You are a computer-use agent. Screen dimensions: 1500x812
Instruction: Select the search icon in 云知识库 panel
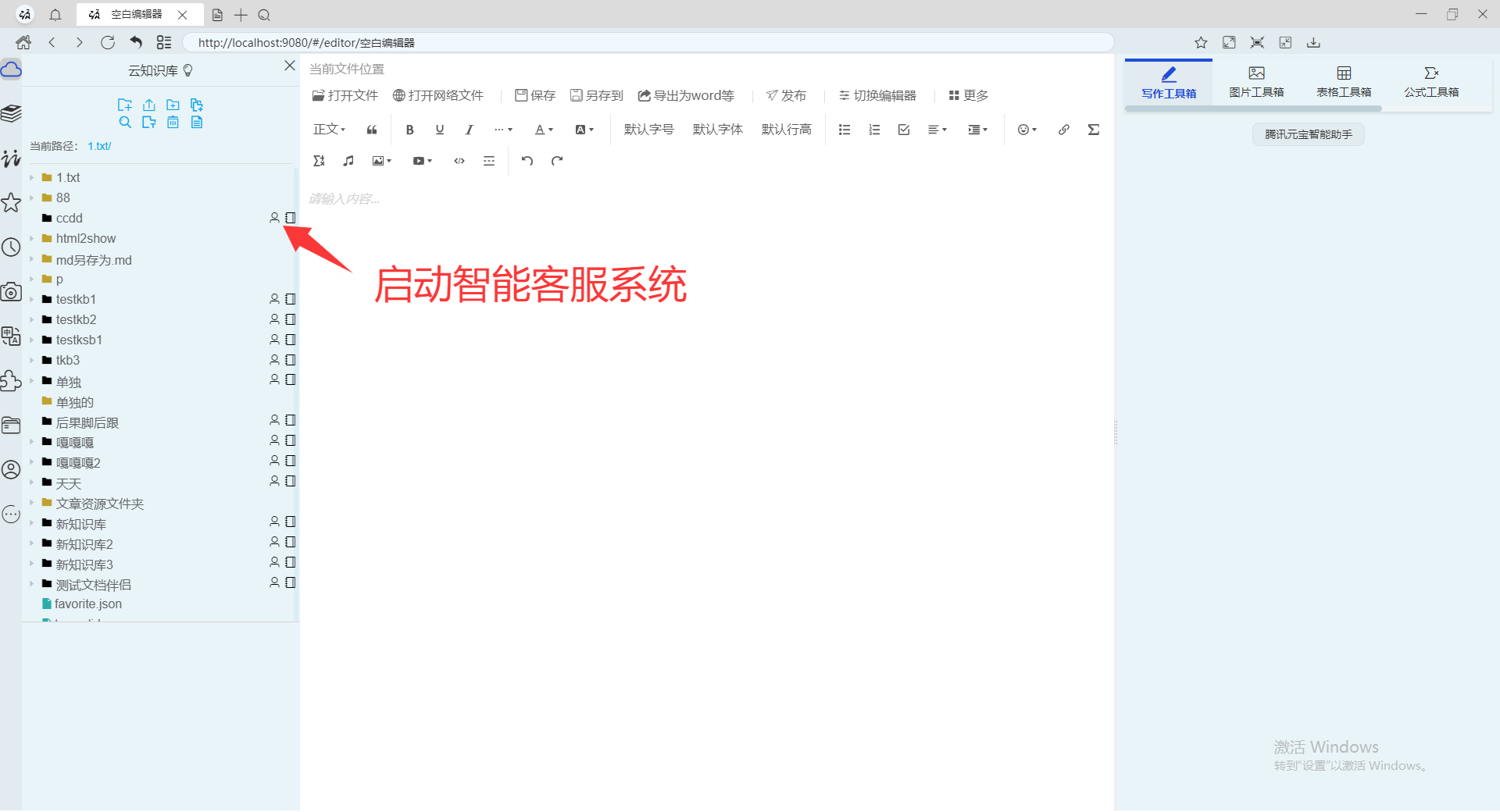point(125,123)
